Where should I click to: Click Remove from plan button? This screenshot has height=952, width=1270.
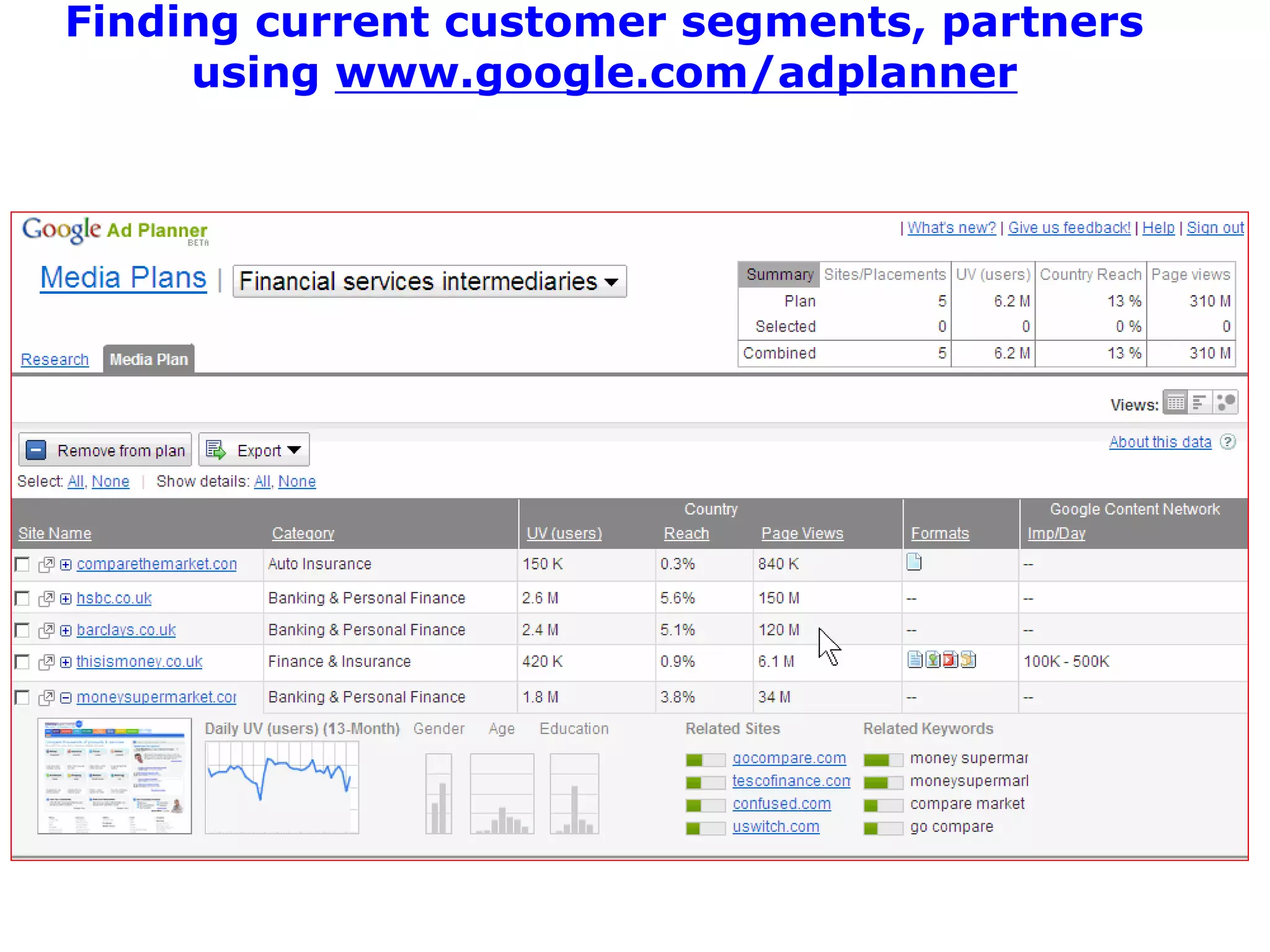click(x=105, y=450)
